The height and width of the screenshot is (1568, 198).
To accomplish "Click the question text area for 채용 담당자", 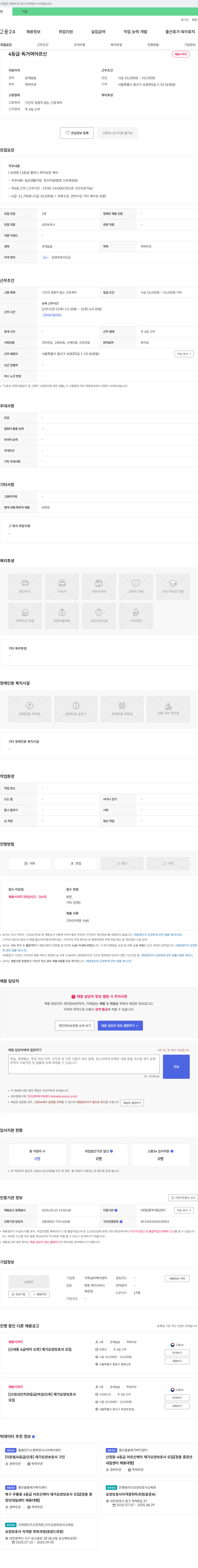I will click(84, 1064).
